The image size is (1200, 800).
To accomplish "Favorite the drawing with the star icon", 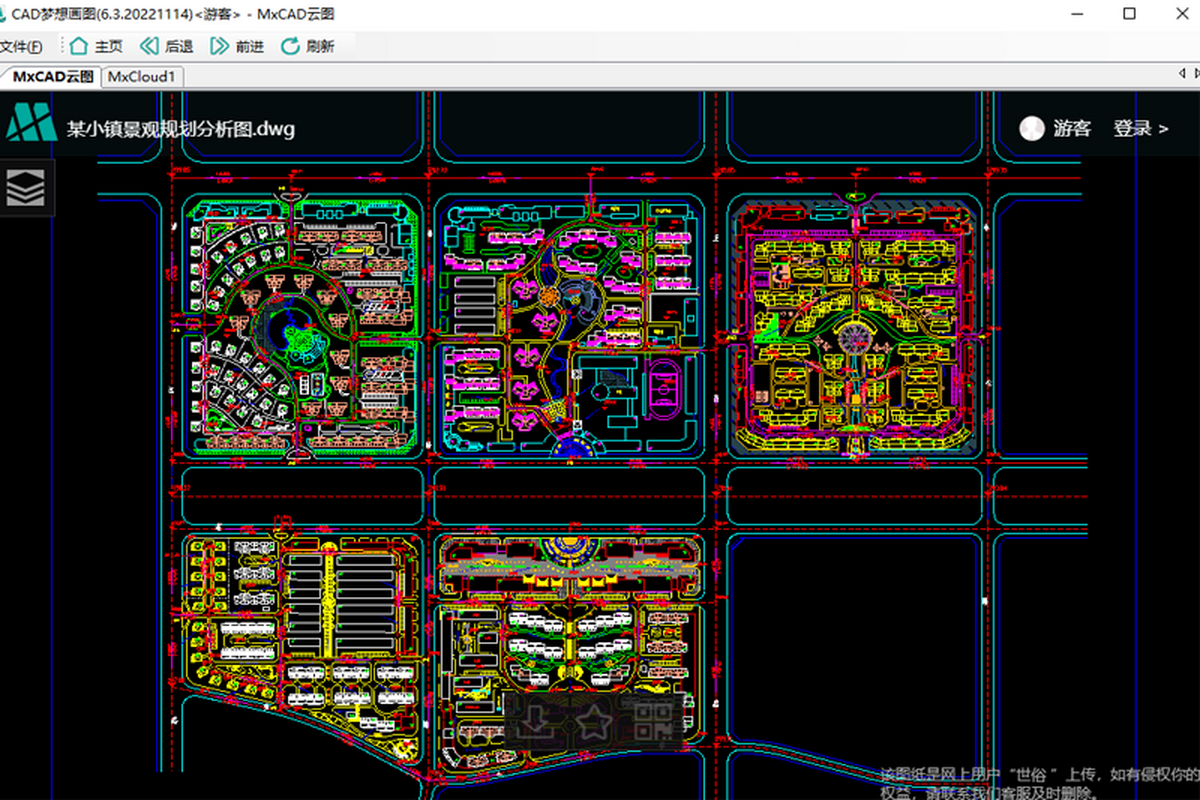I will pyautogui.click(x=594, y=719).
